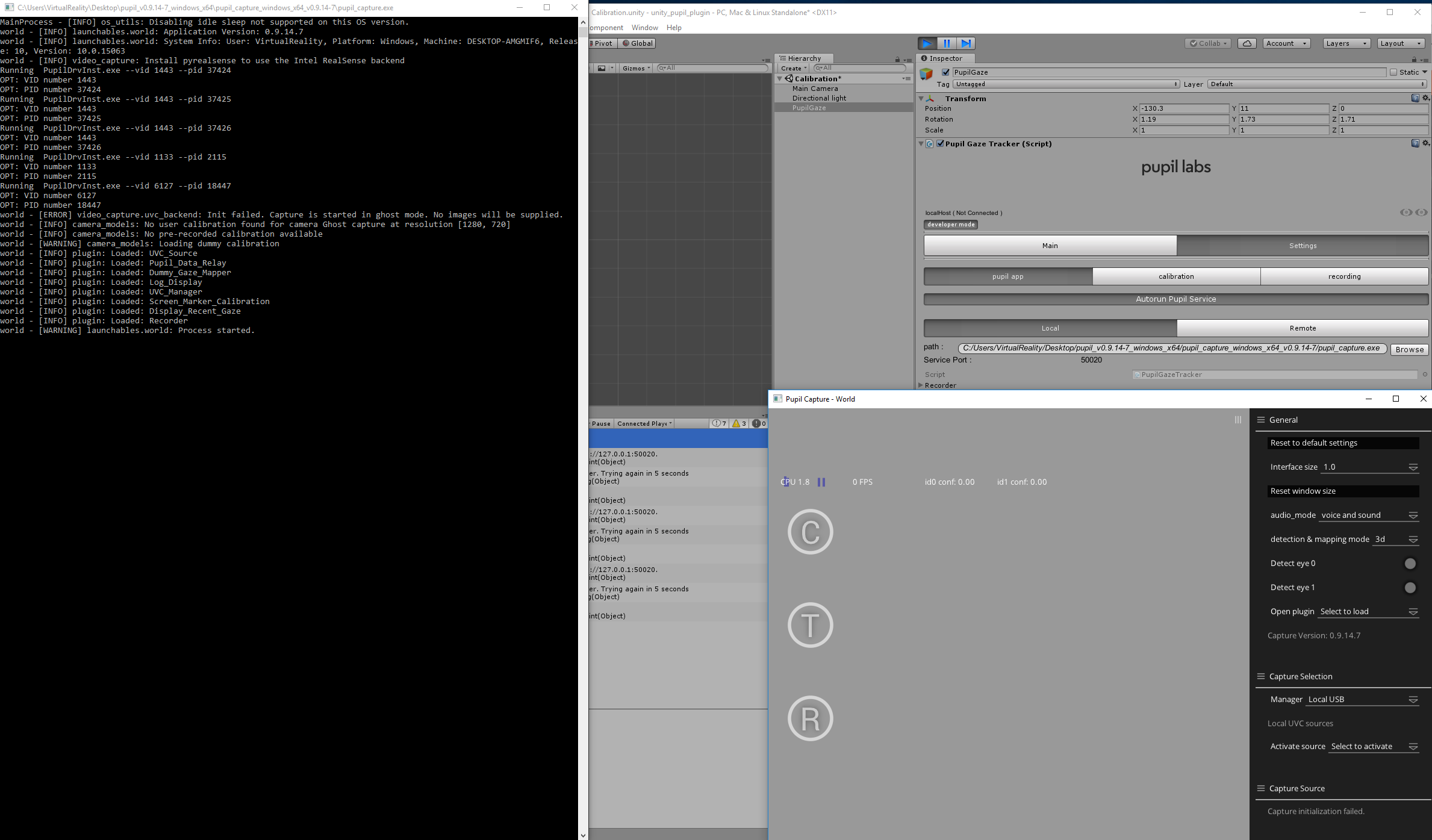Image resolution: width=1432 pixels, height=840 pixels.
Task: Toggle the console warnings counter
Action: click(x=739, y=423)
